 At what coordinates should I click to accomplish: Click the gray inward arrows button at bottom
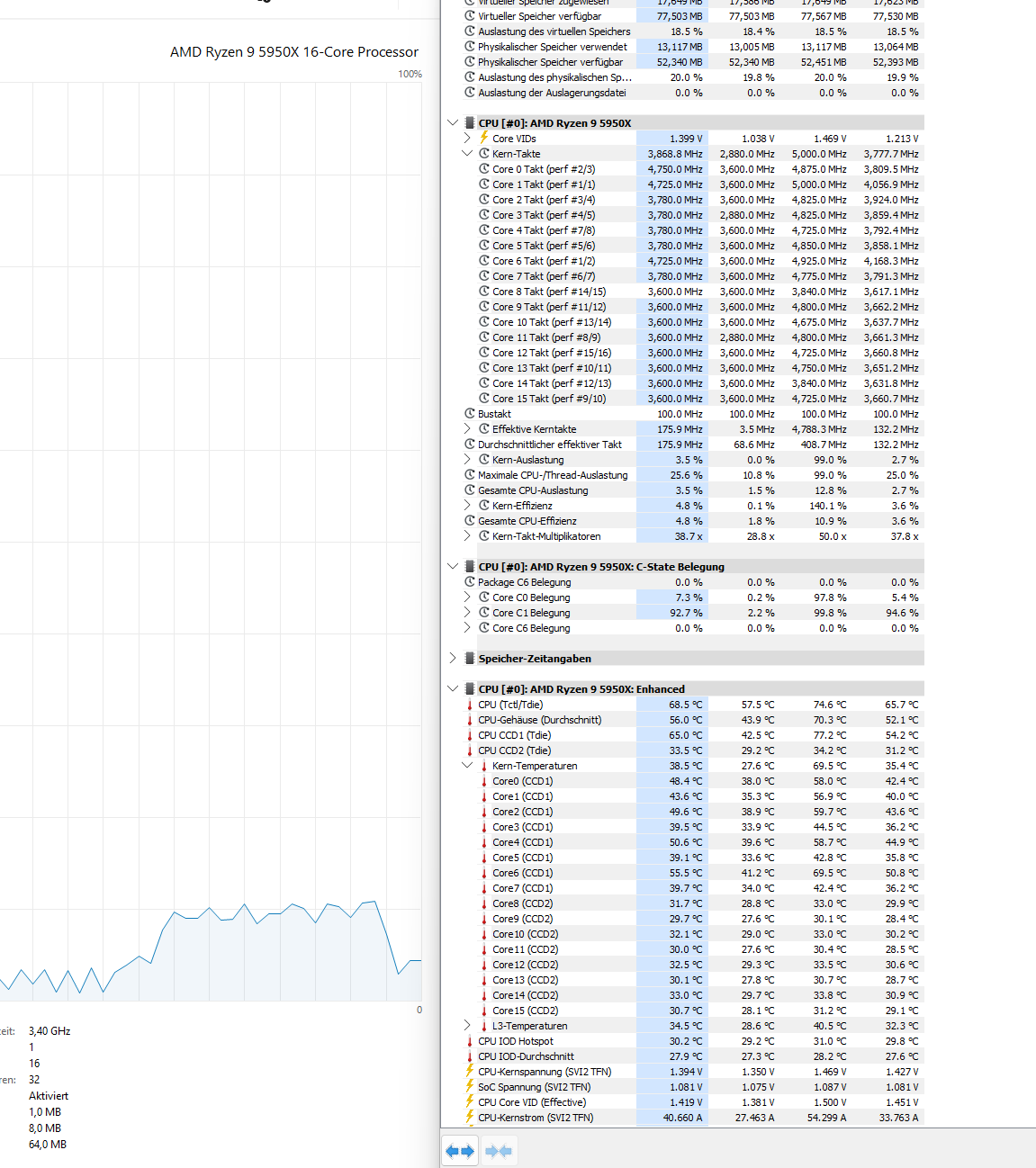pos(498,1151)
